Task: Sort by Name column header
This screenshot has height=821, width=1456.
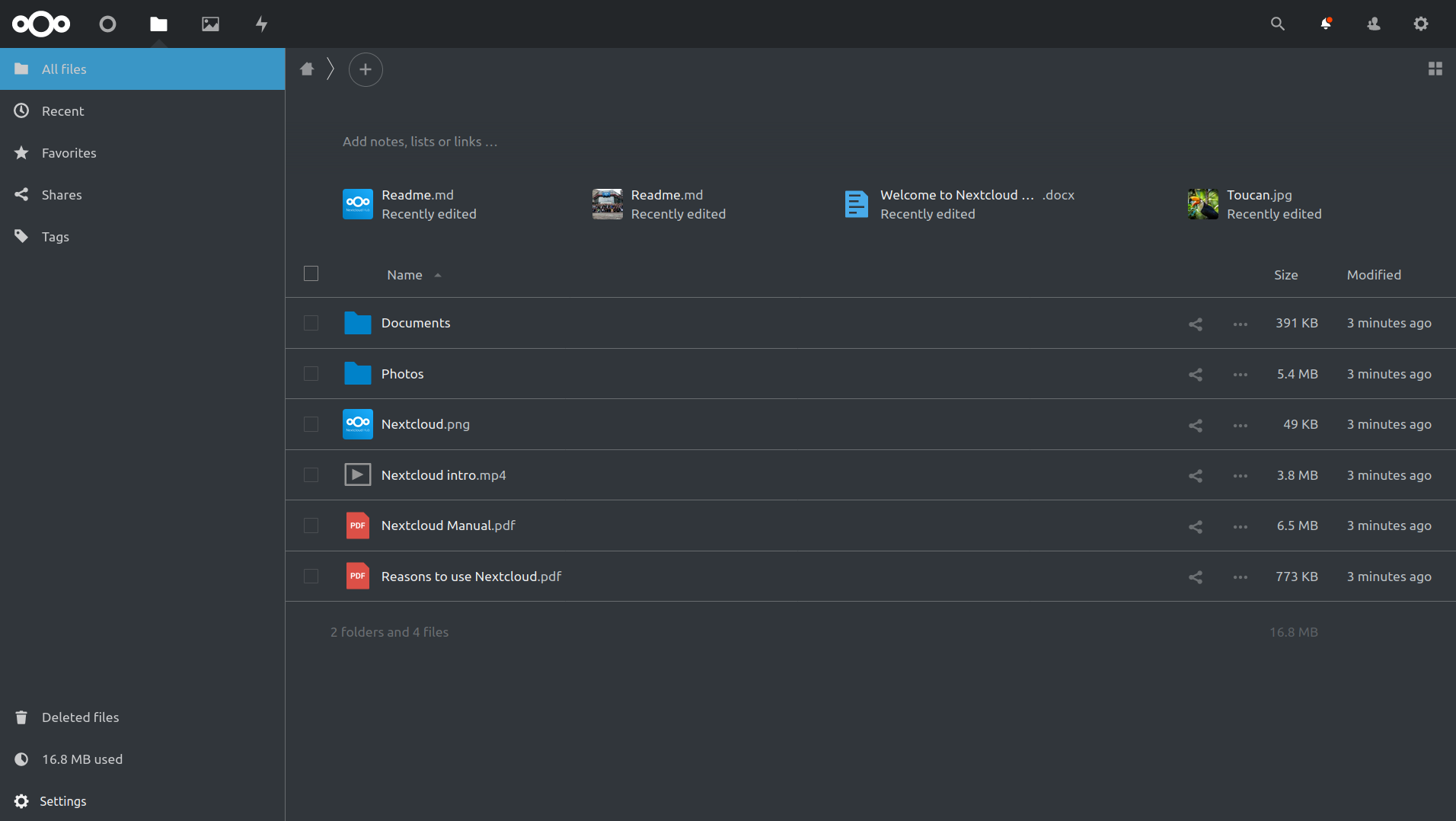Action: [404, 275]
